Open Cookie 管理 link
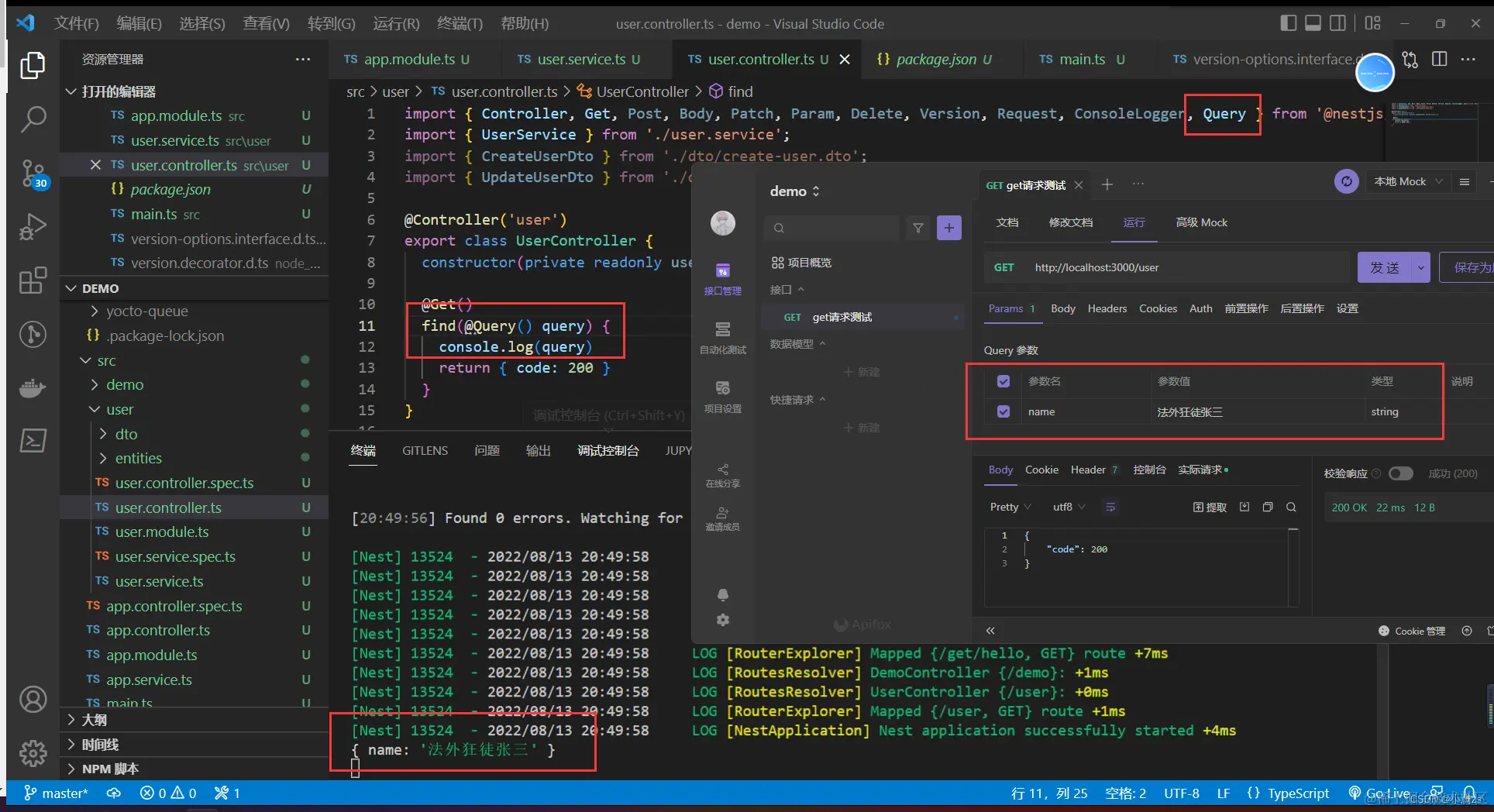1494x812 pixels. pos(1412,631)
